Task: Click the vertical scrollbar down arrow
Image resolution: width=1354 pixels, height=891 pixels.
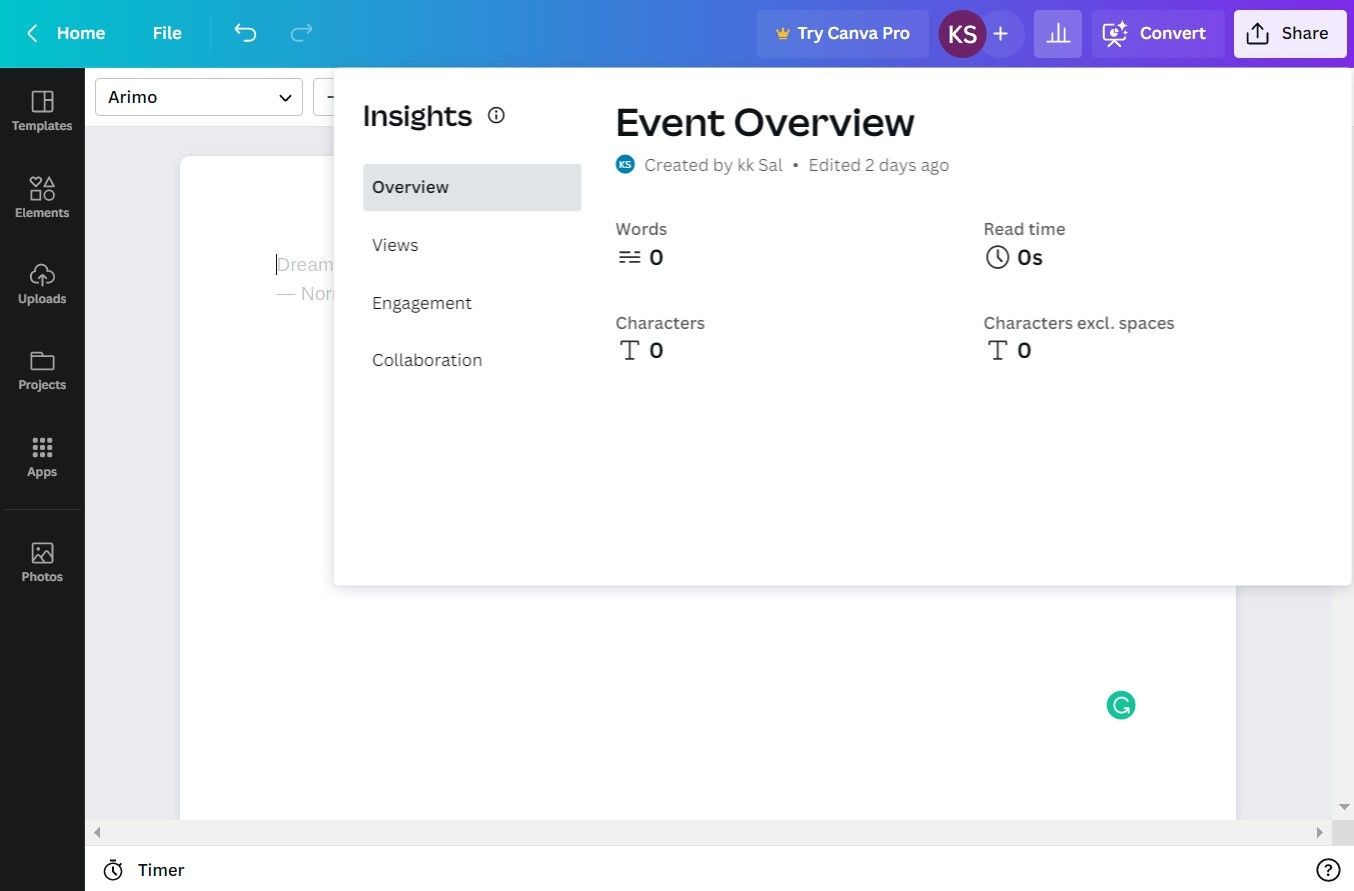Action: click(x=1344, y=807)
